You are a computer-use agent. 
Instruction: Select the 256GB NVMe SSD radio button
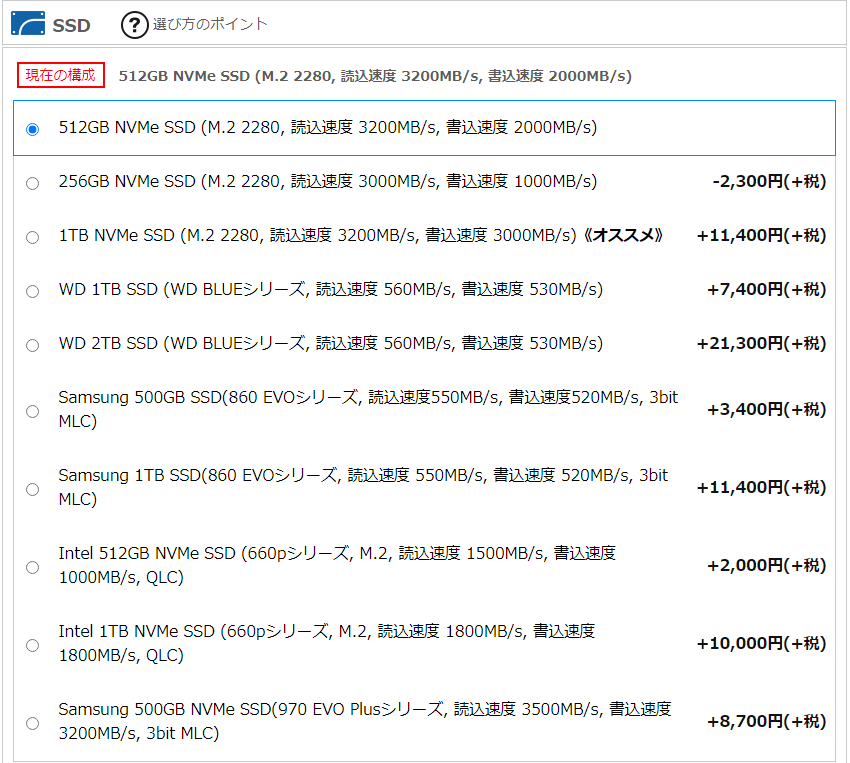33,183
